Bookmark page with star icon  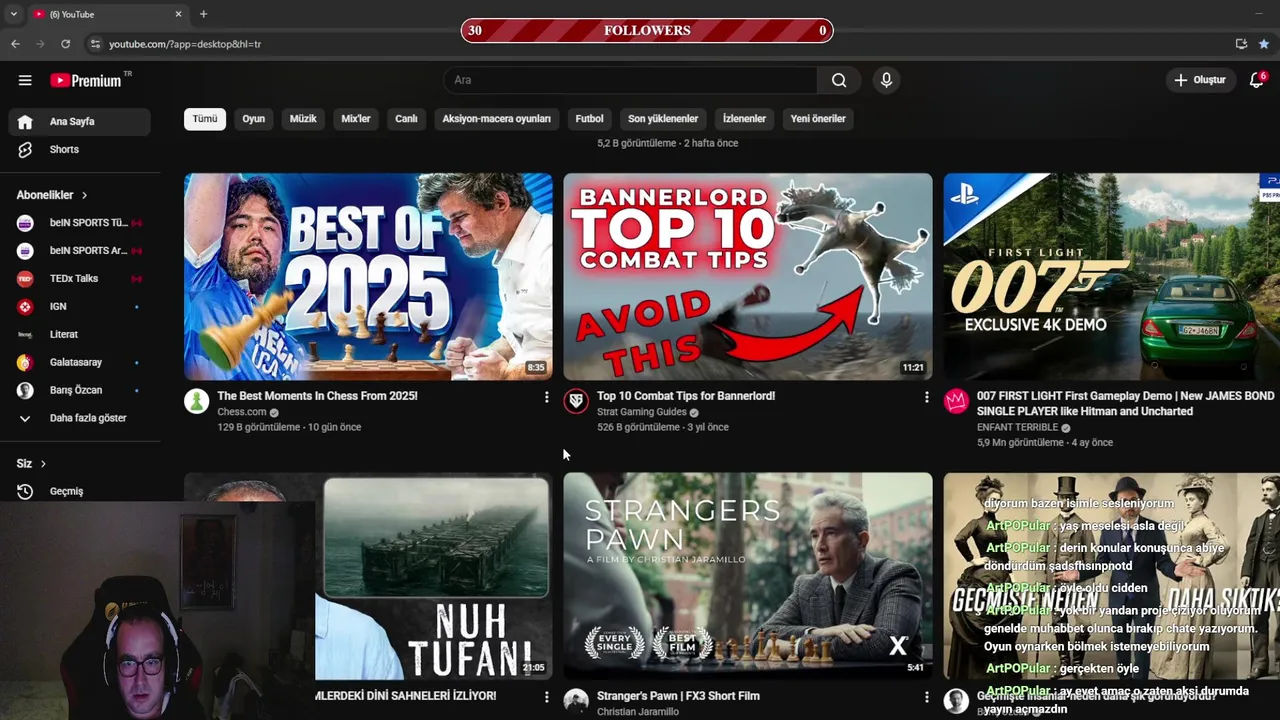click(1264, 44)
